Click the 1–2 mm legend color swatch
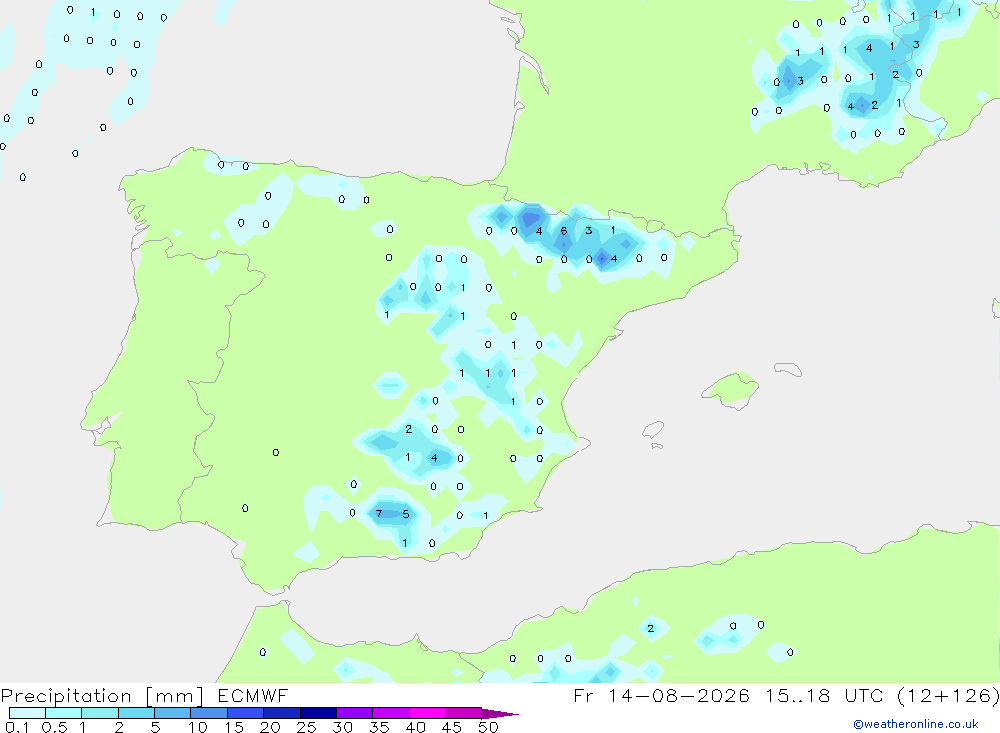The image size is (1000, 733). click(x=99, y=713)
